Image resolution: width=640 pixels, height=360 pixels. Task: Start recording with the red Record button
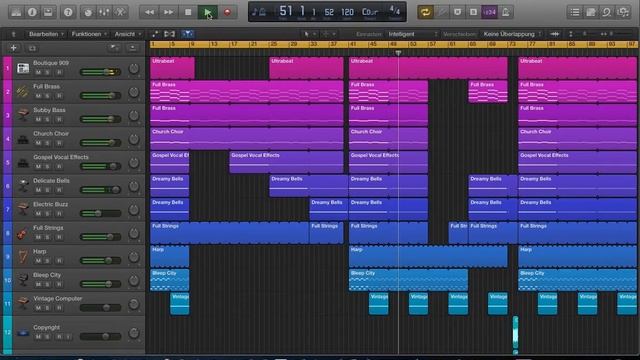coord(227,12)
